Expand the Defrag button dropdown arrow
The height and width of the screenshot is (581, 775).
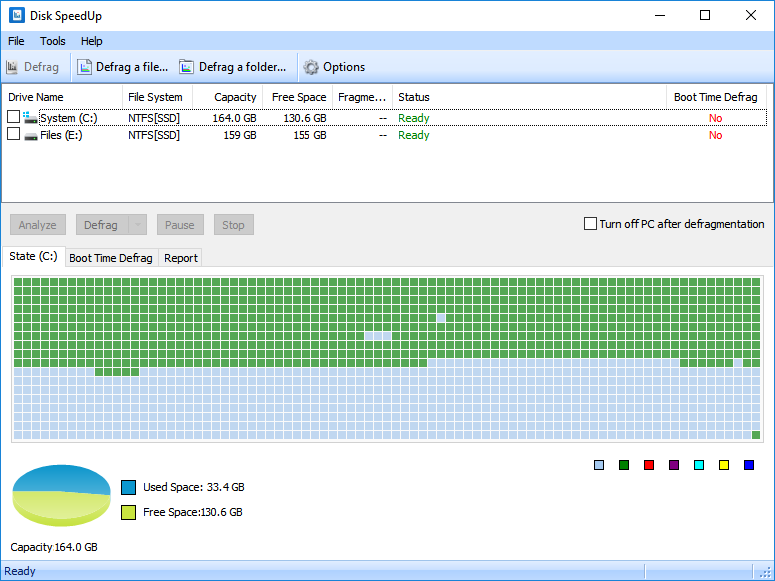[x=138, y=225]
